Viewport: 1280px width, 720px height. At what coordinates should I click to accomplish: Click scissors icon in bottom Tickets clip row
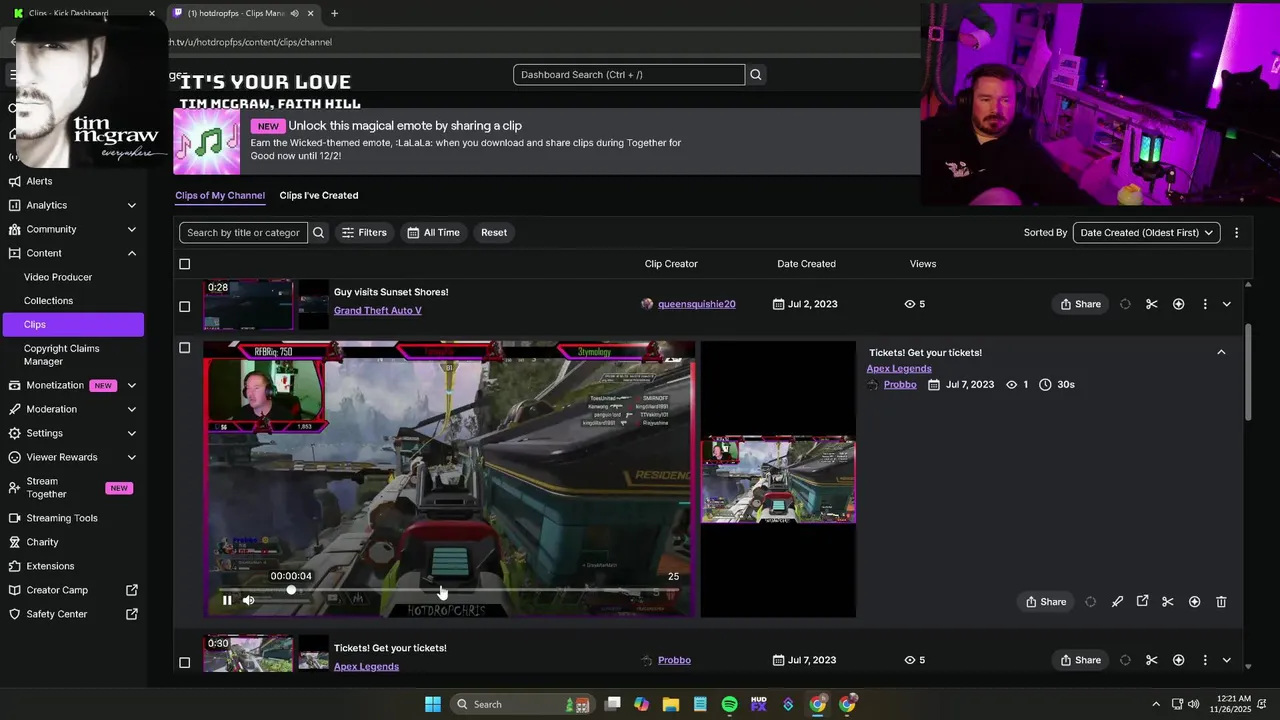1151,660
